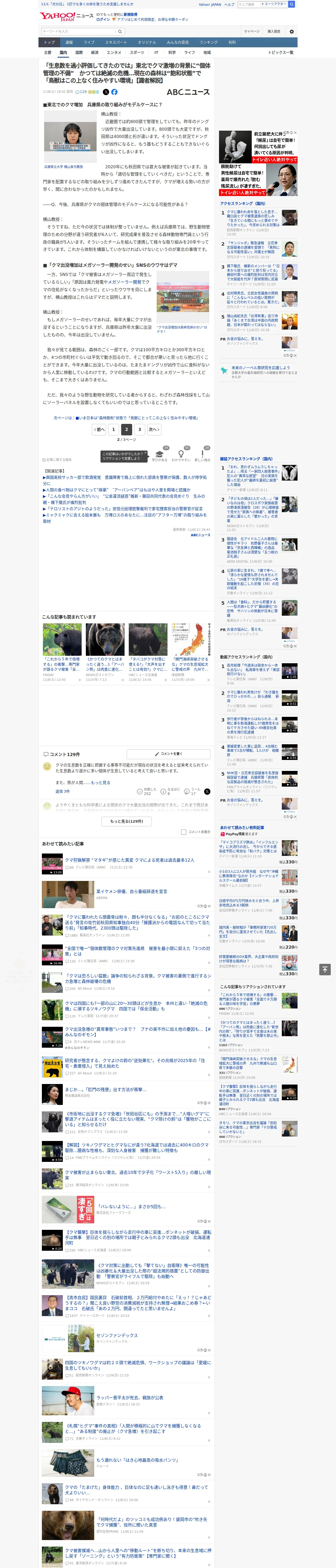This screenshot has width=336, height=1568.
Task: Select the 速報 tab
Action: (69, 43)
